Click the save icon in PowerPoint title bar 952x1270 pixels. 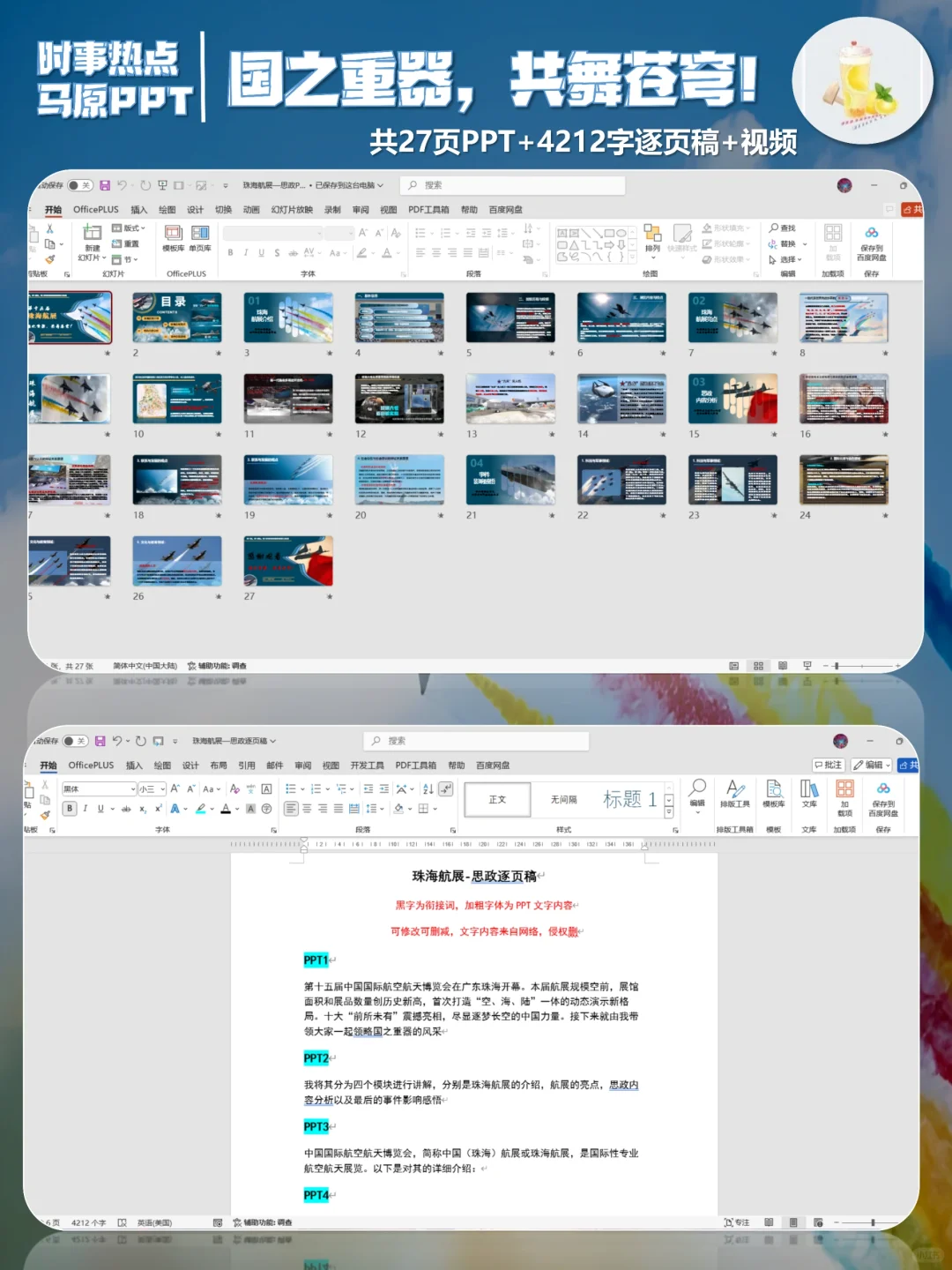point(105,185)
